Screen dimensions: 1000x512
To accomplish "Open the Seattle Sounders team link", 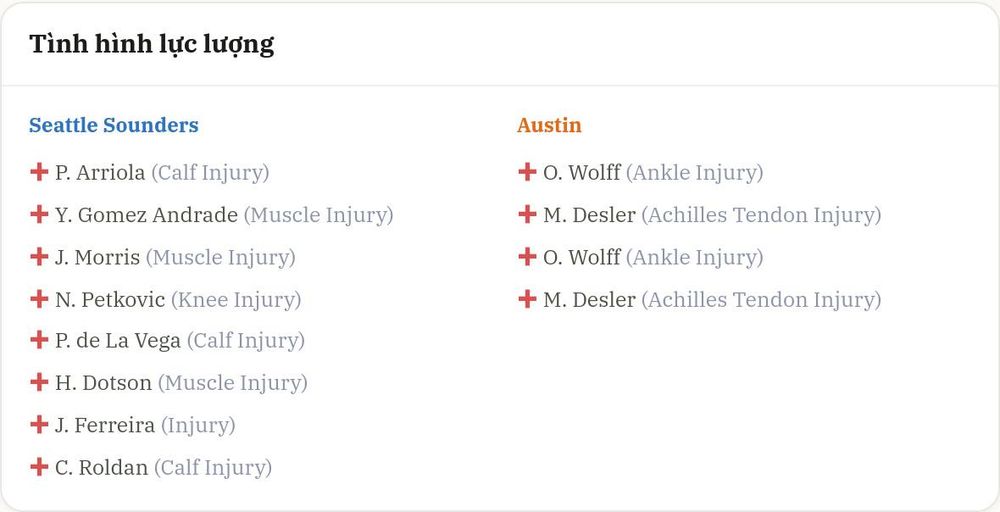I will coord(114,125).
